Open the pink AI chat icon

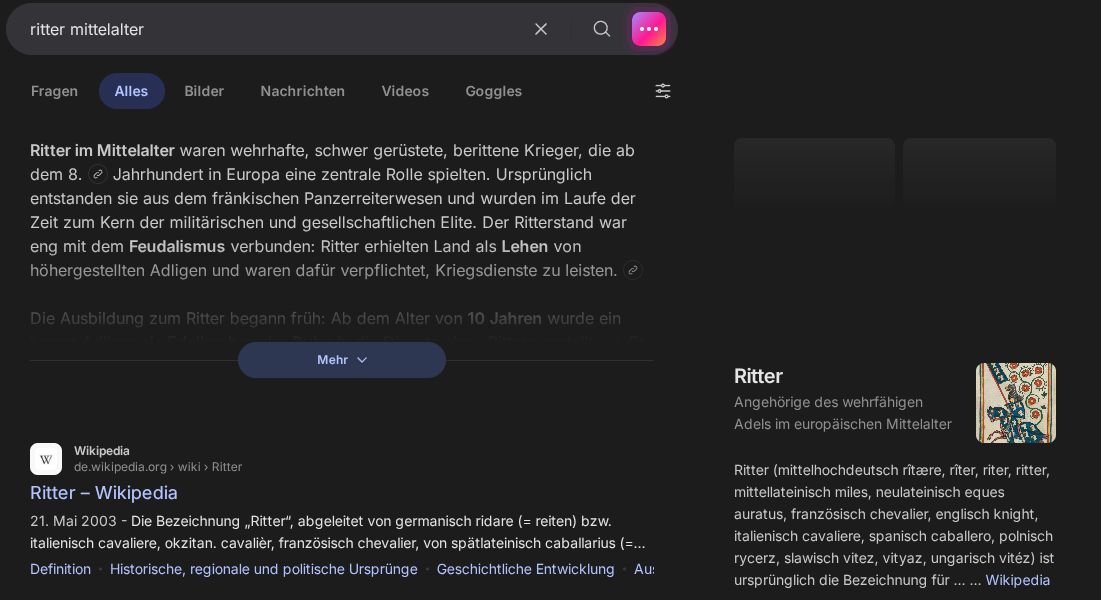click(649, 29)
